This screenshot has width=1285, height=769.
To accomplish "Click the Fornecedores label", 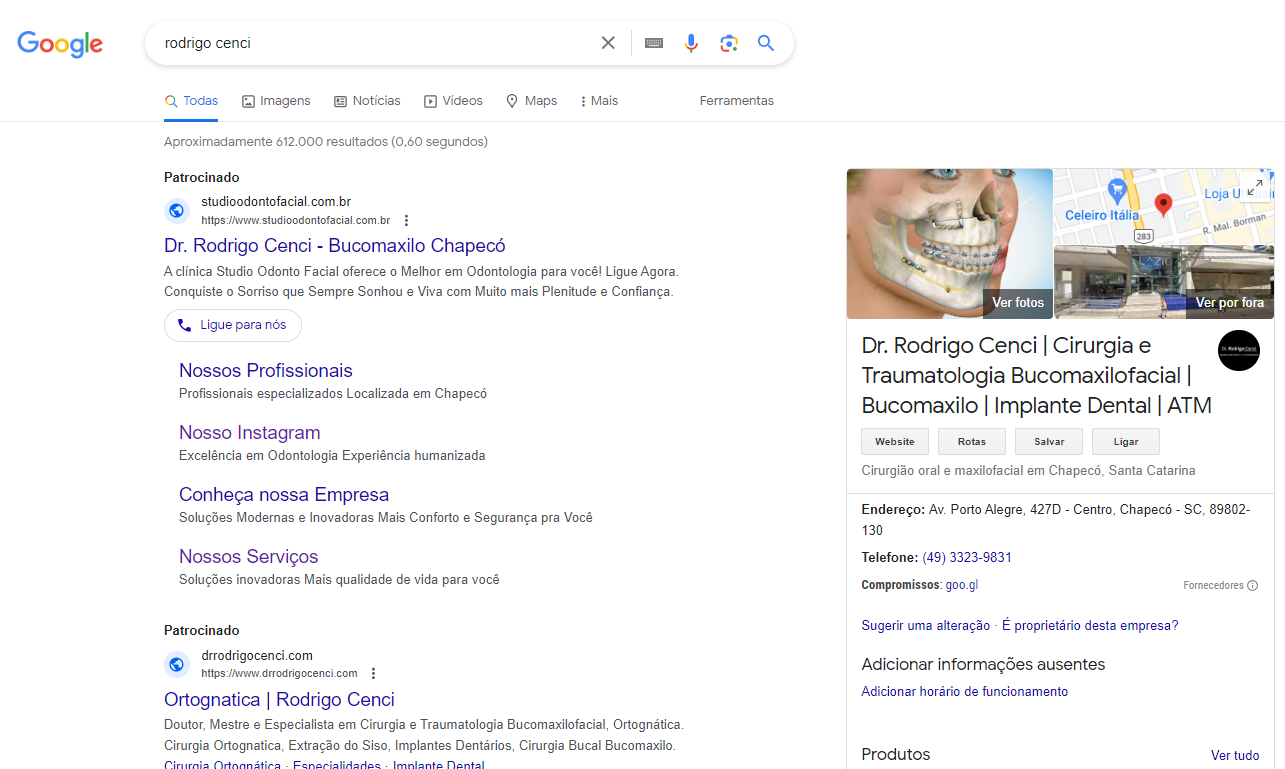I will (1213, 586).
